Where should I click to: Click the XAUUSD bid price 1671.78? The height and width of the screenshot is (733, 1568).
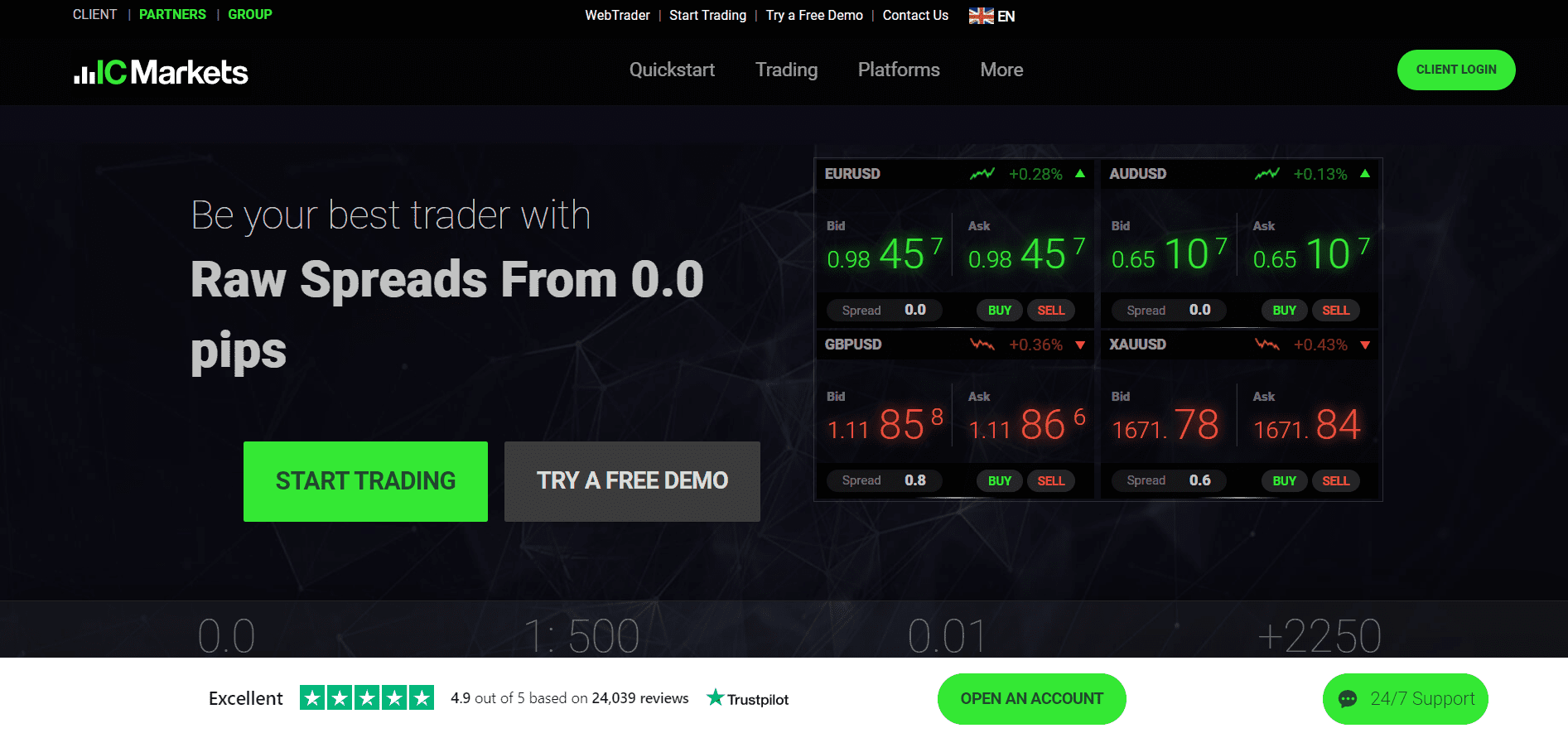click(x=1165, y=425)
